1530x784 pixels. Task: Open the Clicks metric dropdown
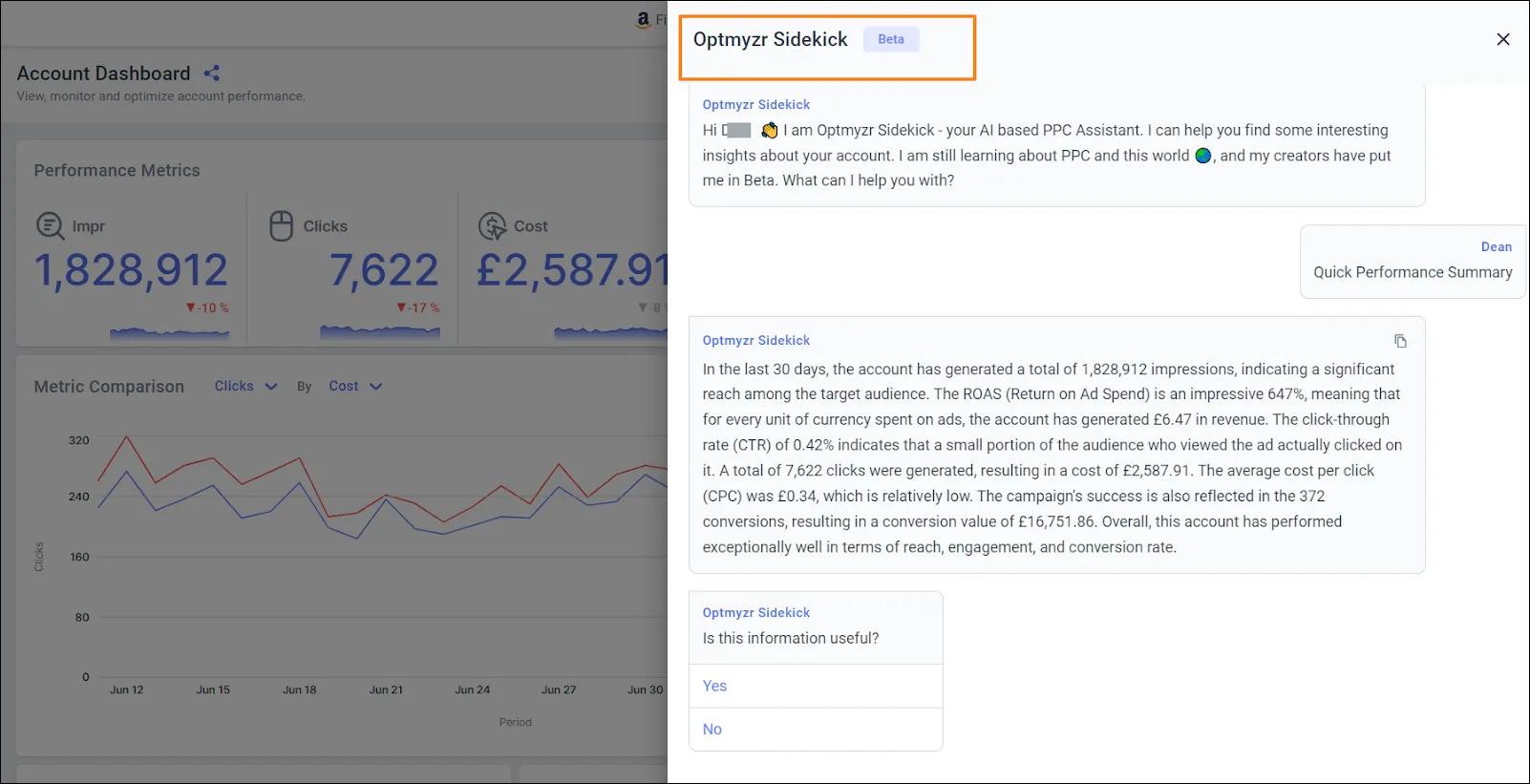[245, 387]
